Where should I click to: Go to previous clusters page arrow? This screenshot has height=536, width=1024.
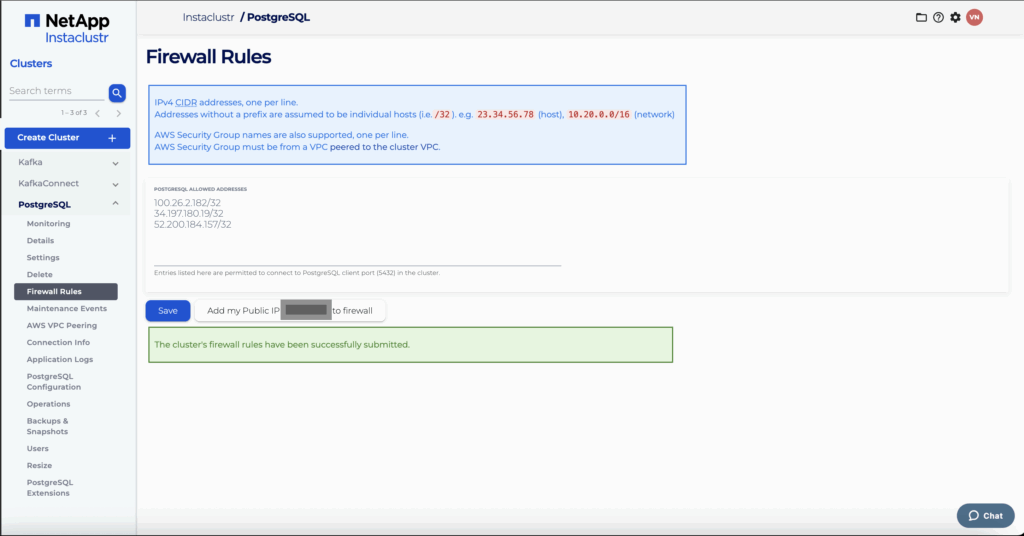coord(97,113)
